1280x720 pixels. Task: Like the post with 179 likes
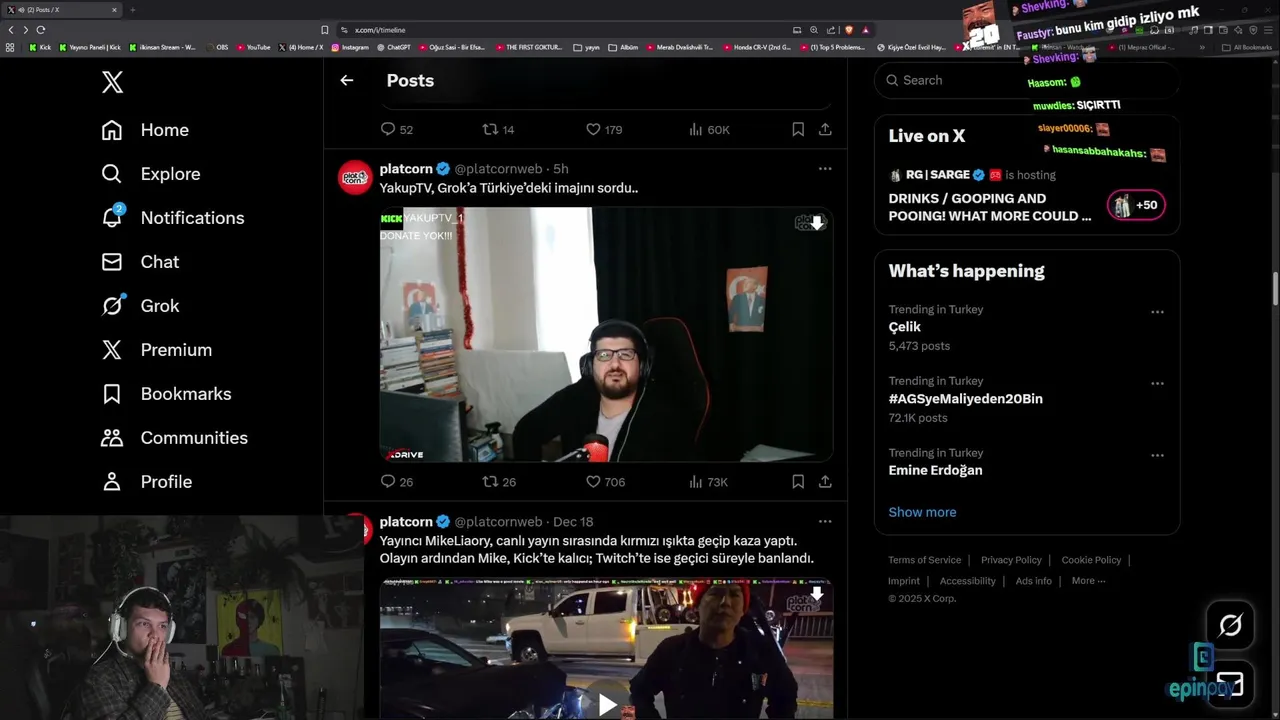tap(604, 129)
